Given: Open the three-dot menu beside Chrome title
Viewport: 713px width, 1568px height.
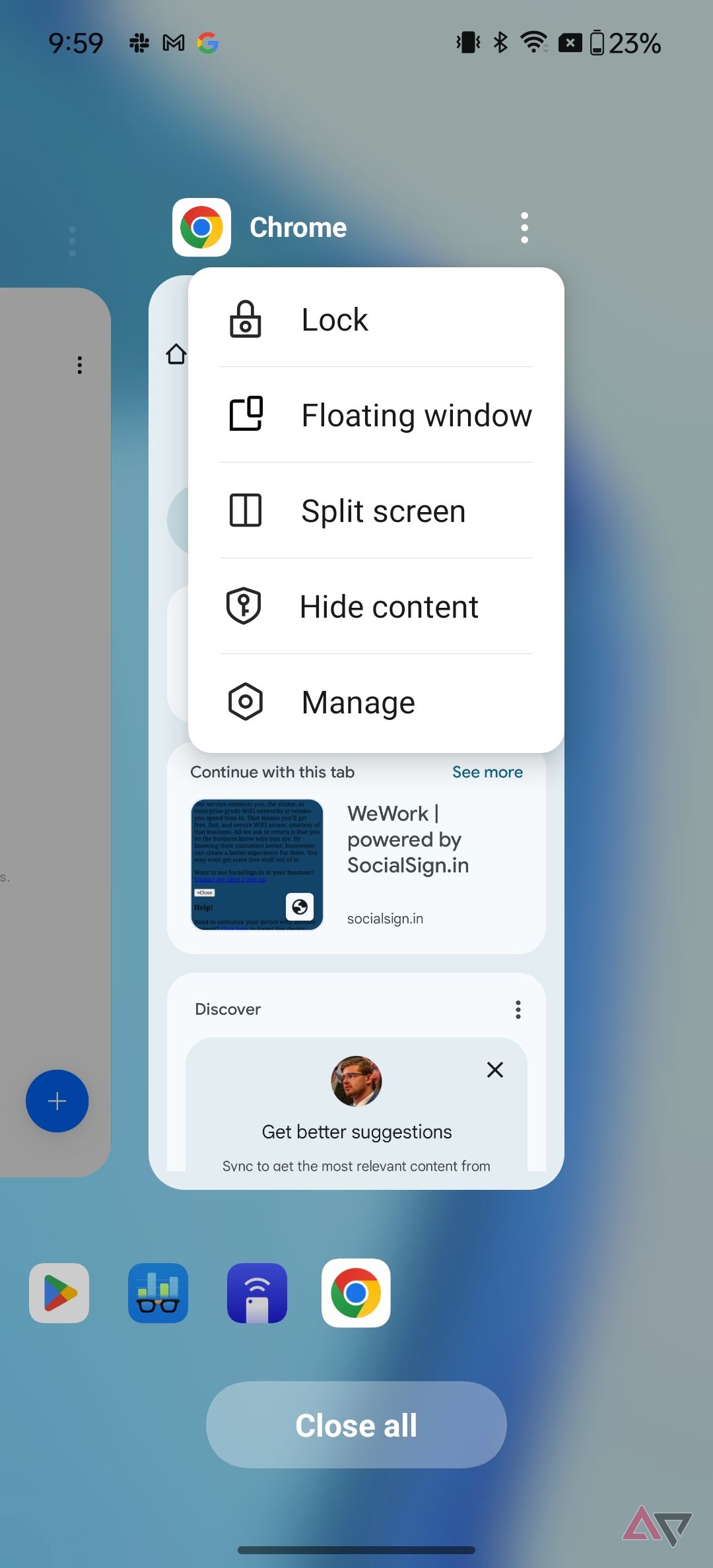Looking at the screenshot, I should (524, 228).
